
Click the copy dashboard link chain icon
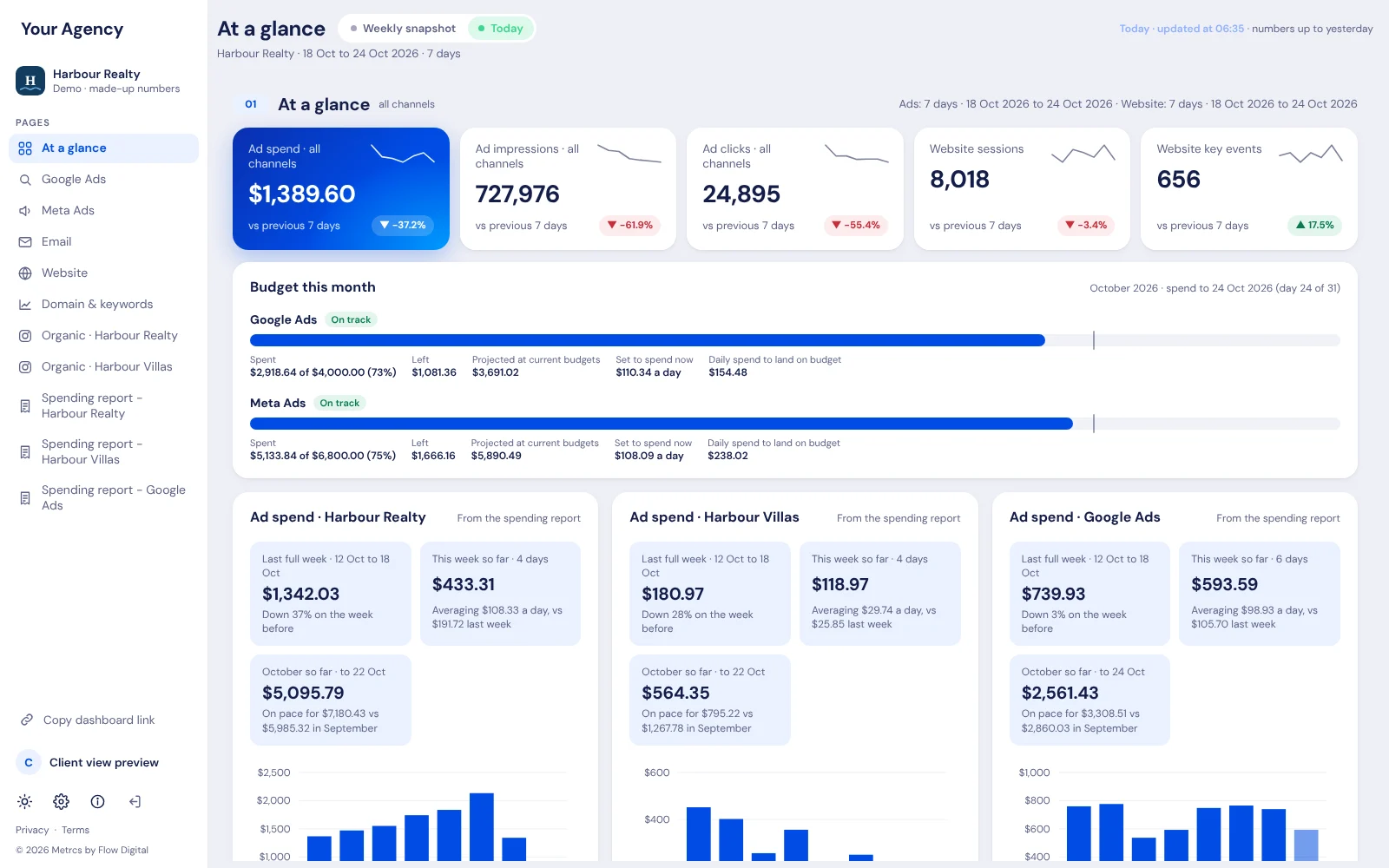pyautogui.click(x=27, y=720)
